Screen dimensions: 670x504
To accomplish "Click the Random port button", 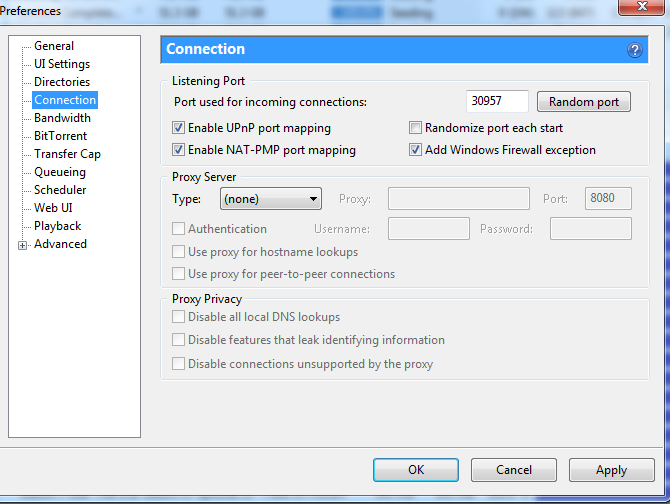I will [584, 102].
